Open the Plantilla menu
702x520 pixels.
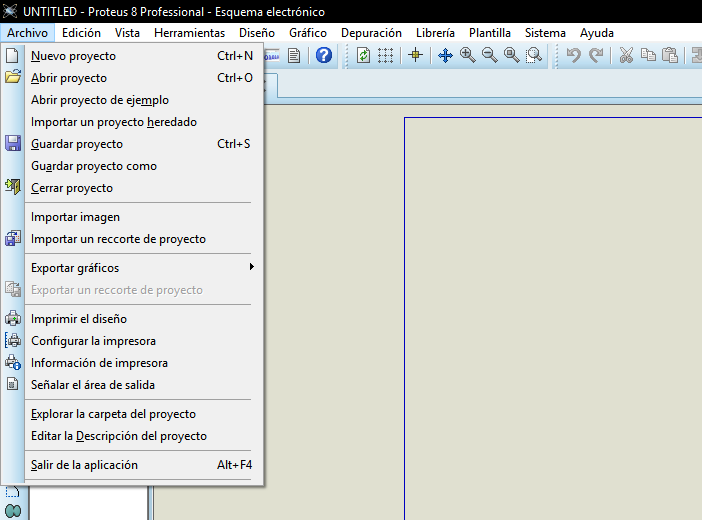pyautogui.click(x=490, y=33)
